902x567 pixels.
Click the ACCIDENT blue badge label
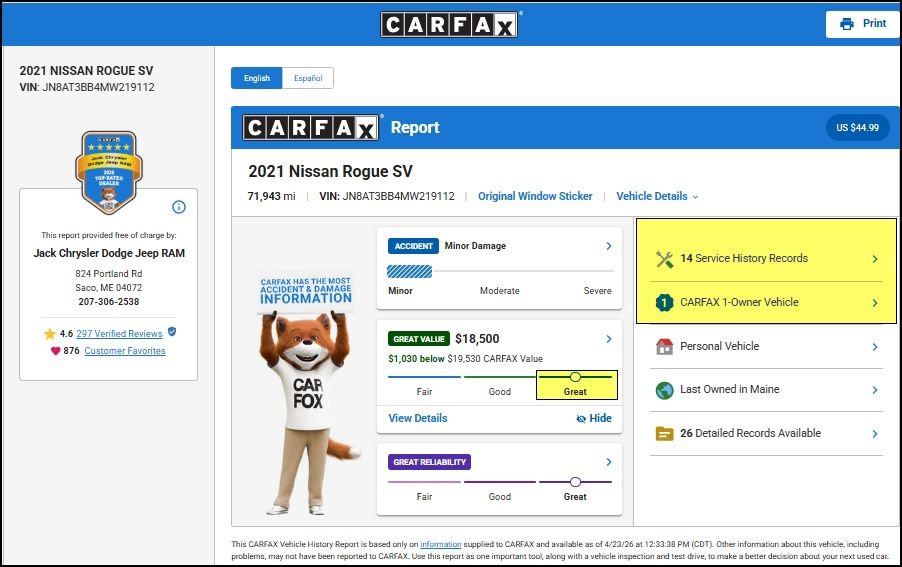click(x=413, y=246)
